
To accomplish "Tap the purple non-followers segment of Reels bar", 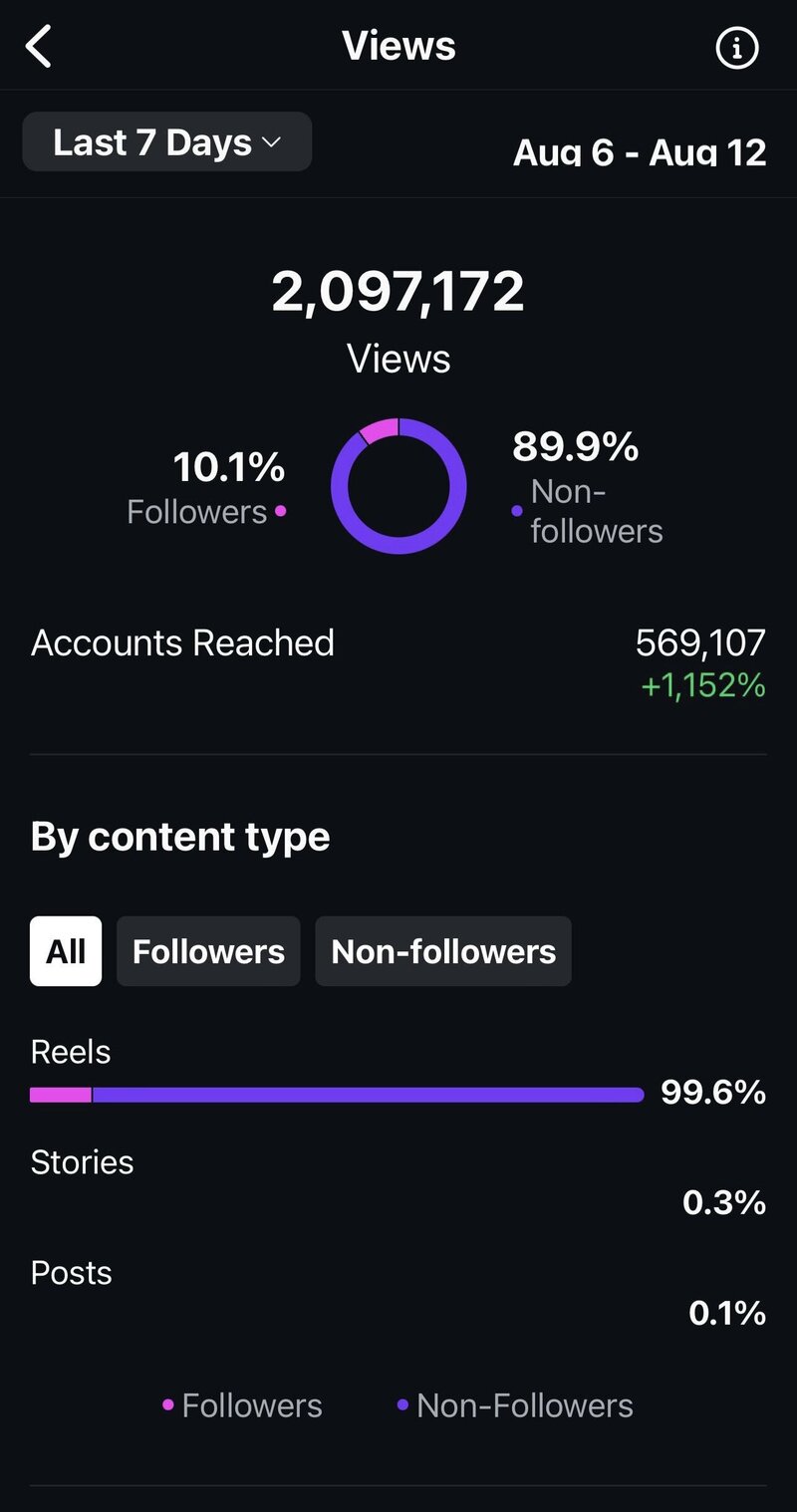I will pos(369,1095).
